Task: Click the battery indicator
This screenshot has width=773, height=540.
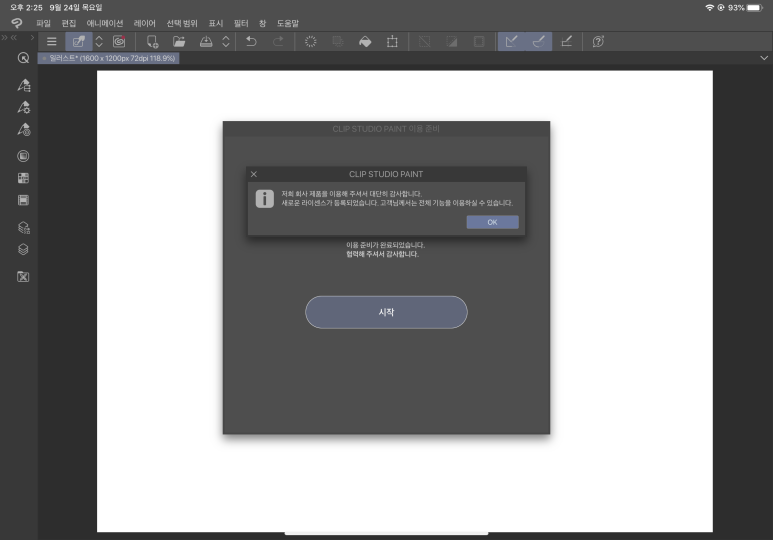Action: click(754, 7)
